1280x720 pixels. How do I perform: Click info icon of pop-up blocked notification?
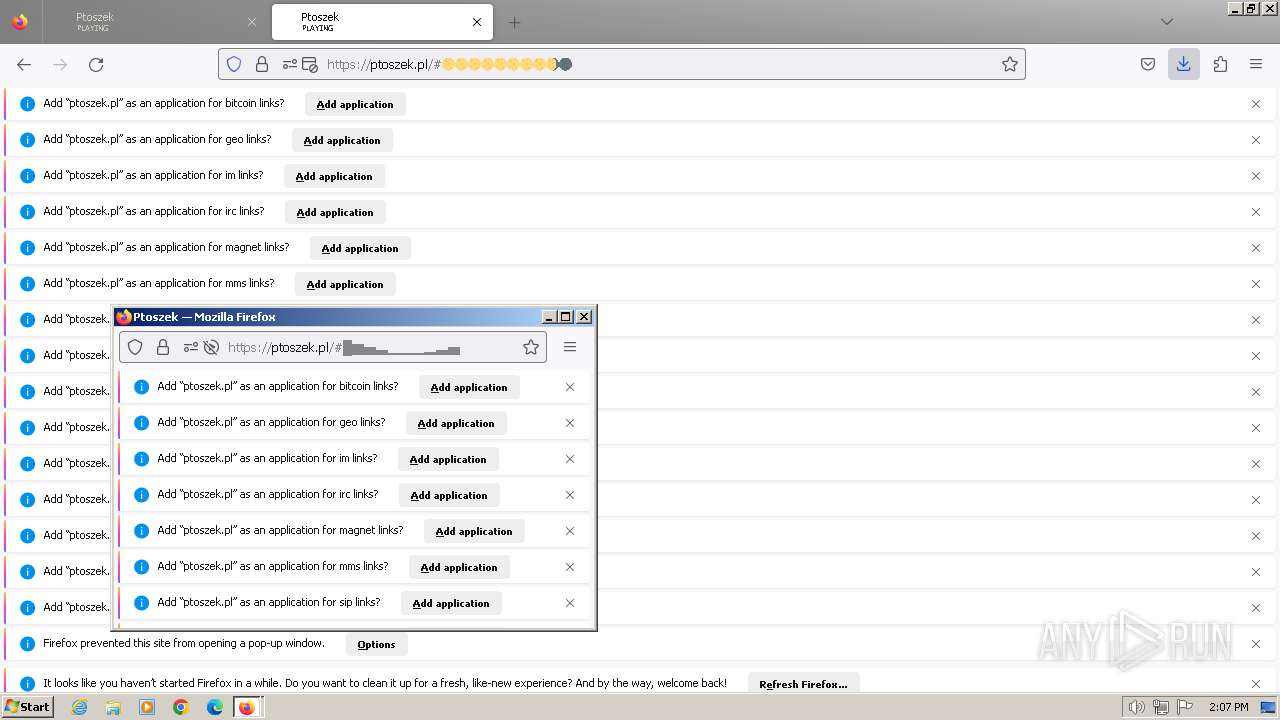(28, 644)
